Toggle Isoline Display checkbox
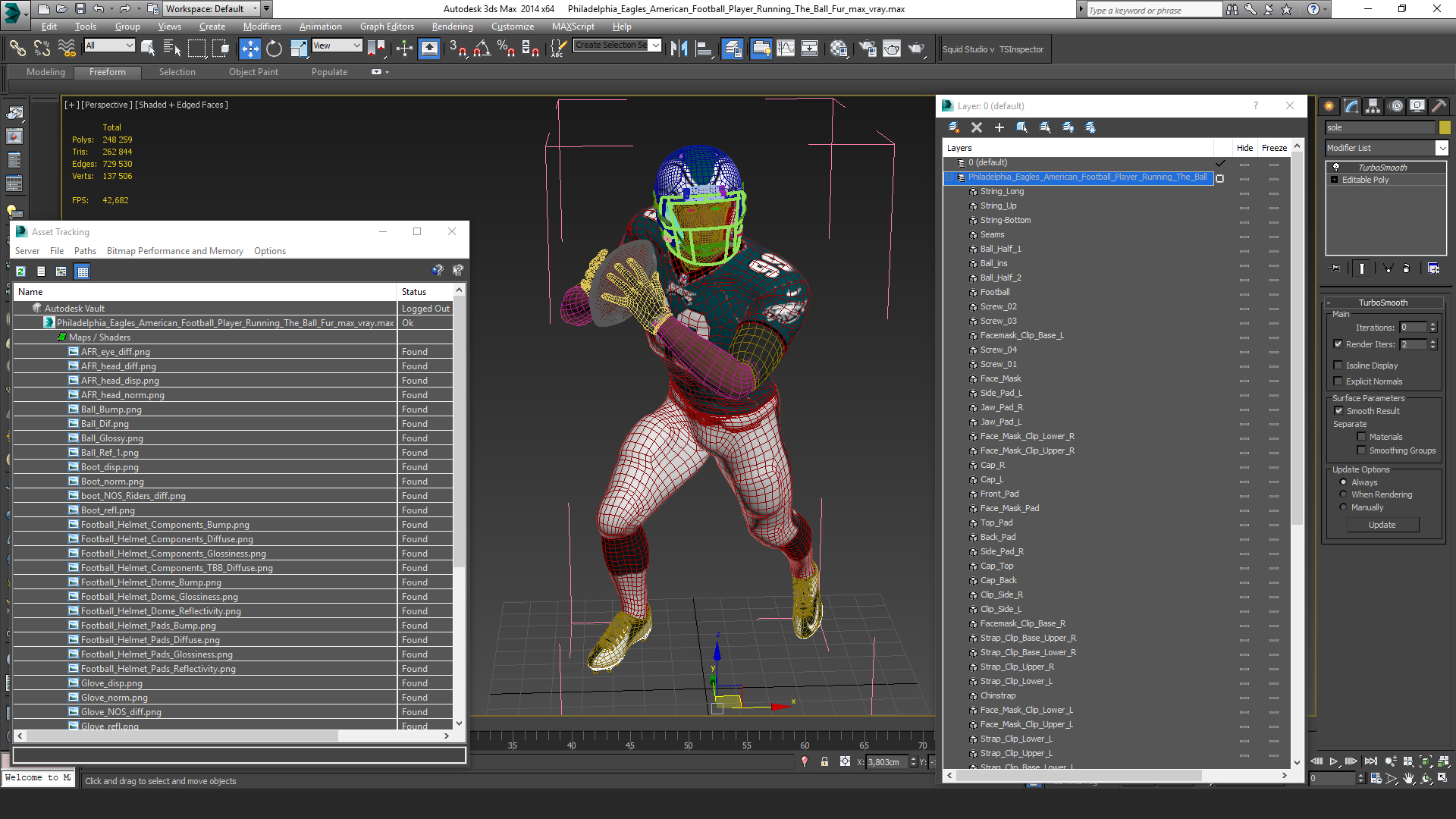This screenshot has width=1456, height=819. 1338,366
